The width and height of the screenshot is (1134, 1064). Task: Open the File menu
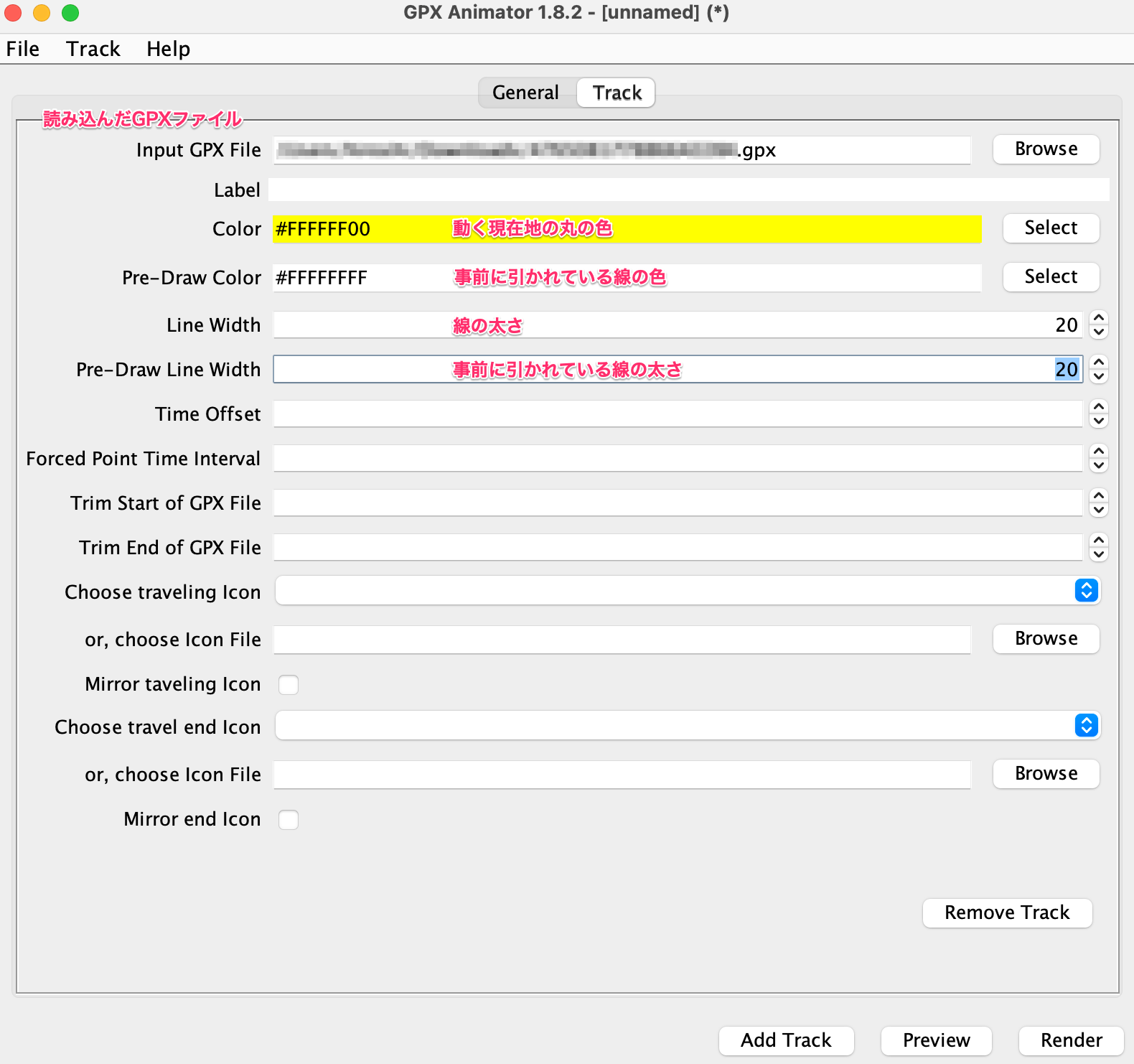coord(23,49)
